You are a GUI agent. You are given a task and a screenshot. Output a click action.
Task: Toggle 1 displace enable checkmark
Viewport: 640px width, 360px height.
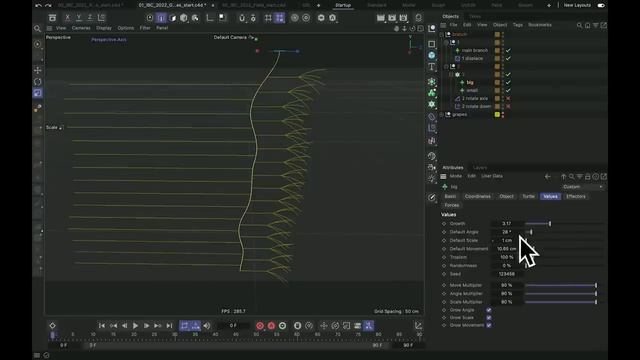[508, 58]
